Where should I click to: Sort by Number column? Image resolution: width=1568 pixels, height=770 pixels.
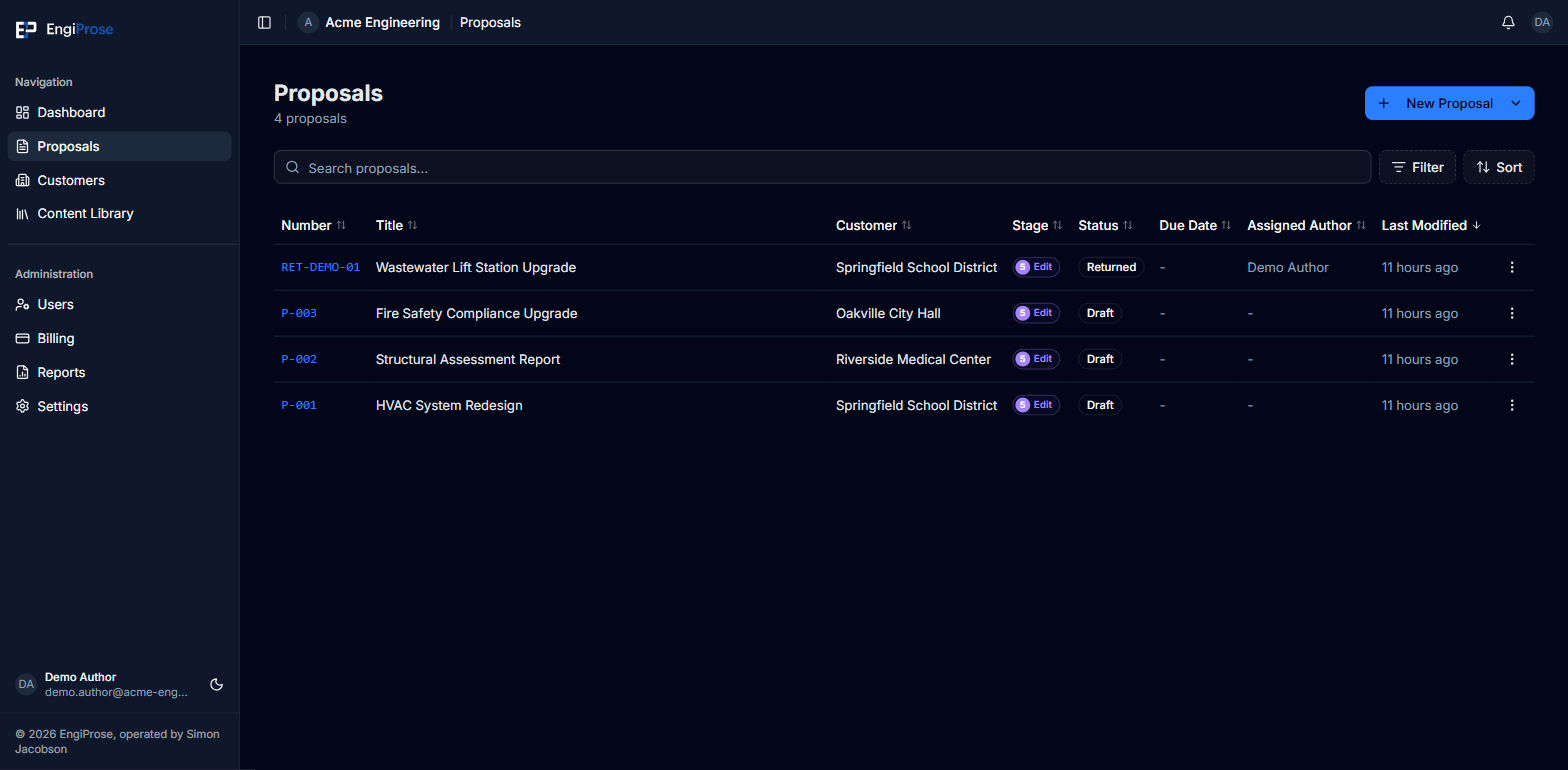click(314, 225)
